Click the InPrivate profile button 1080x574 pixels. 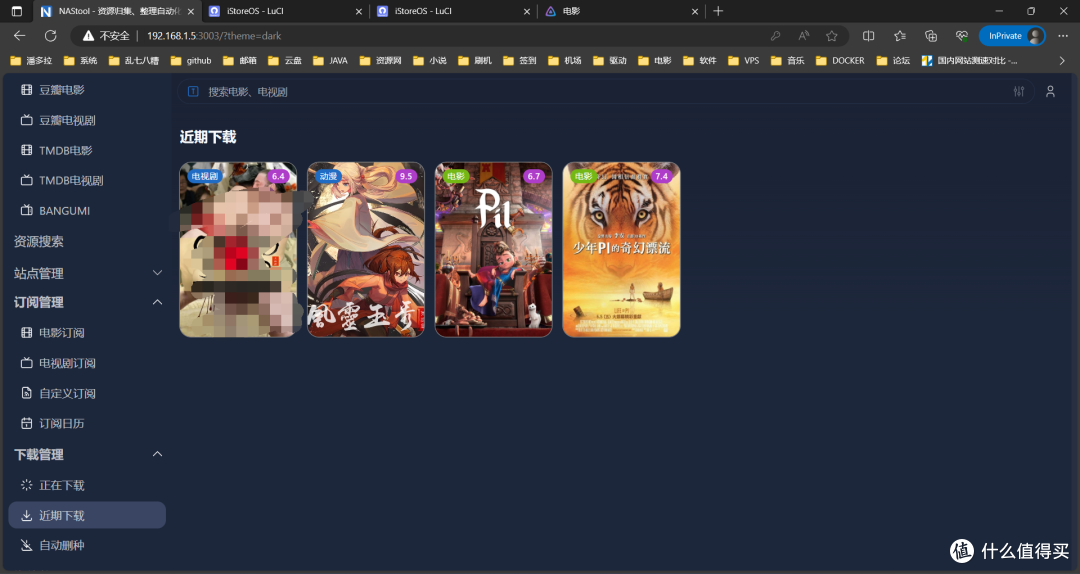pyautogui.click(x=1012, y=36)
